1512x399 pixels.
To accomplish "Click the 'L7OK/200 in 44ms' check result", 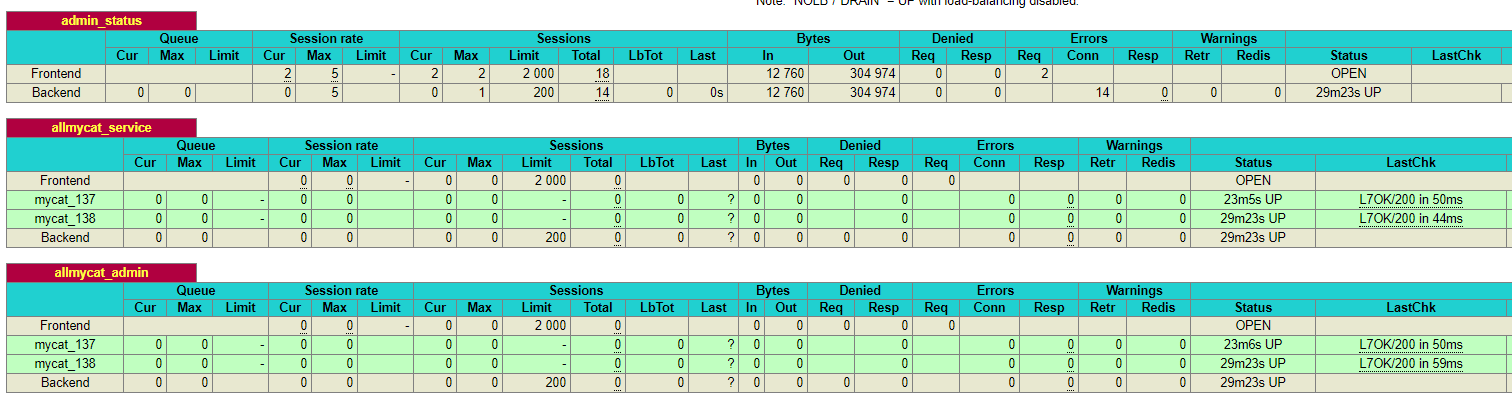I will click(1411, 219).
